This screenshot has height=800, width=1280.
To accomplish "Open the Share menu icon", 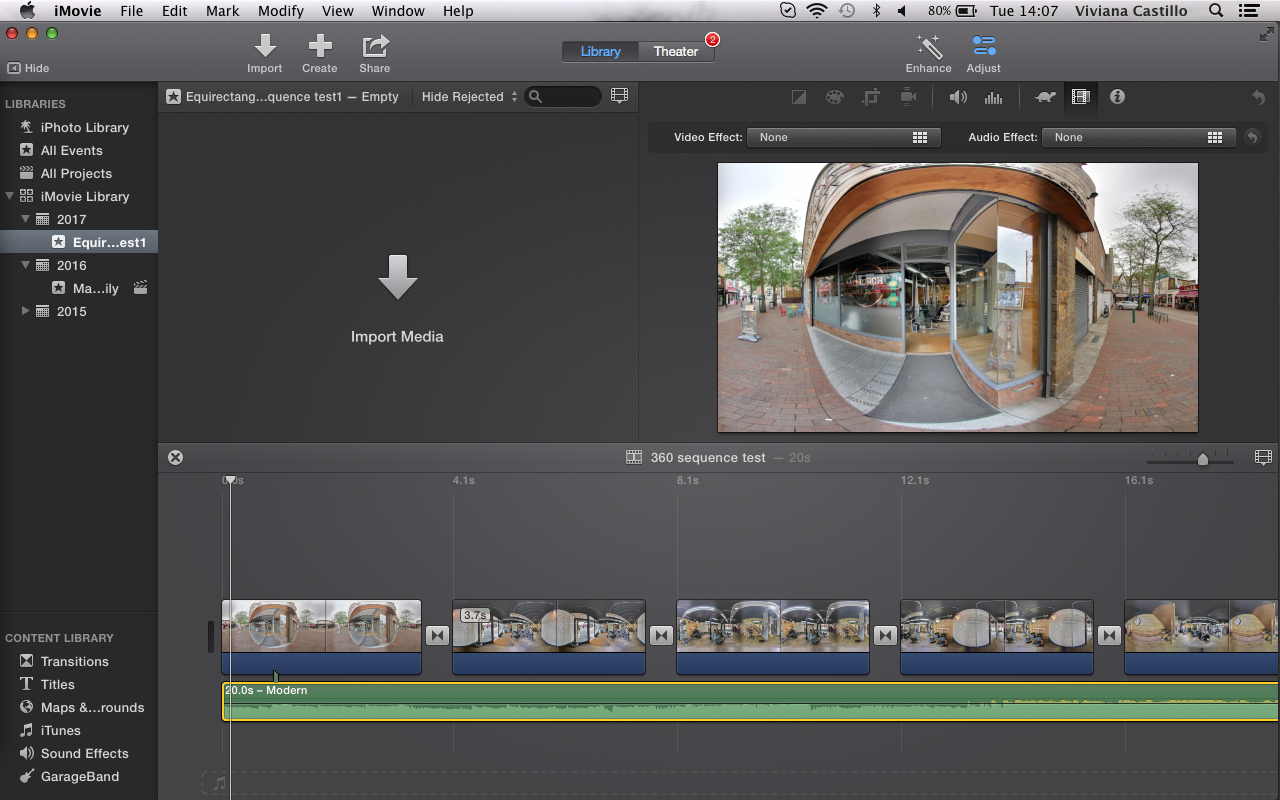I will pos(375,46).
